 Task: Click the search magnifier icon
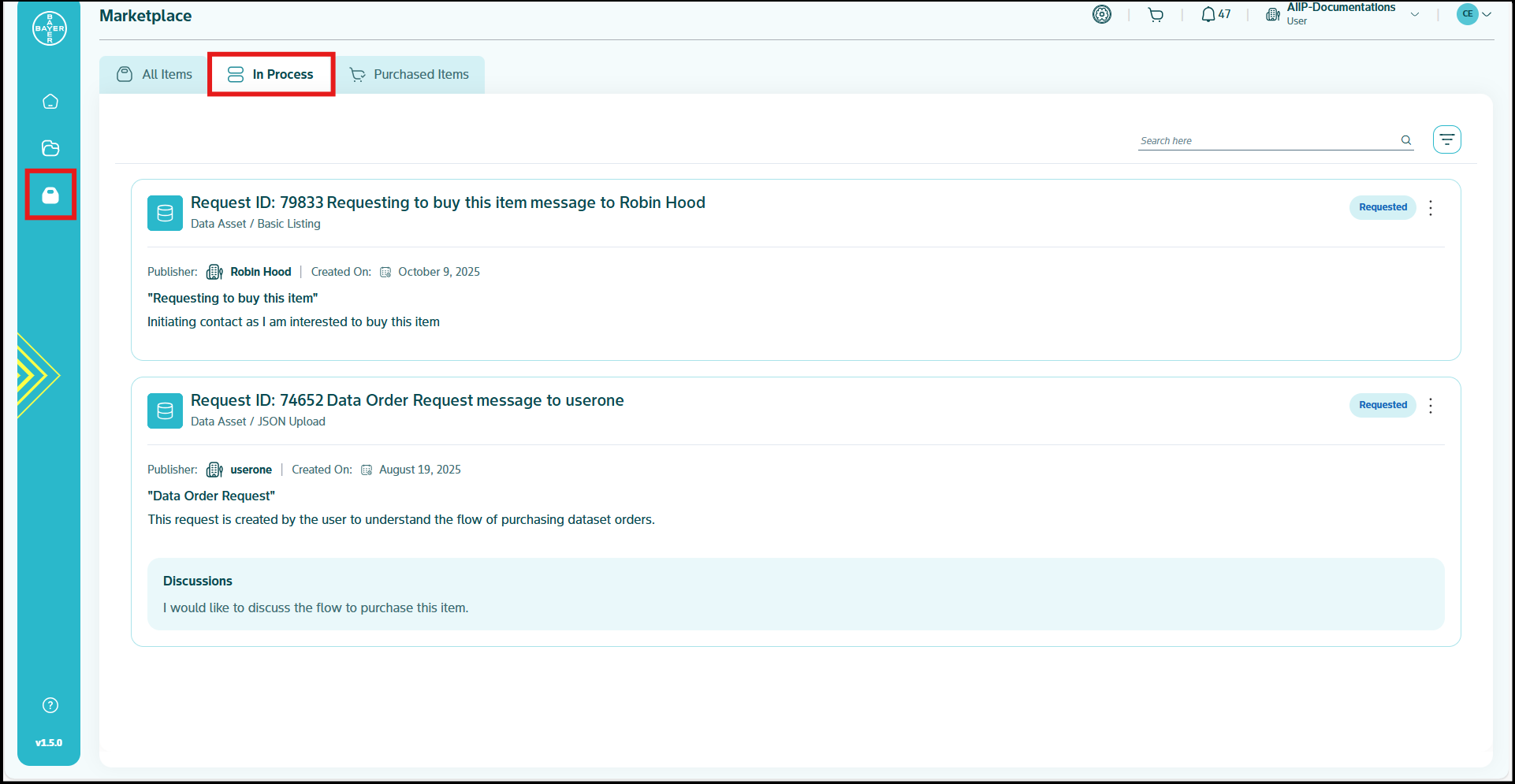click(1406, 140)
